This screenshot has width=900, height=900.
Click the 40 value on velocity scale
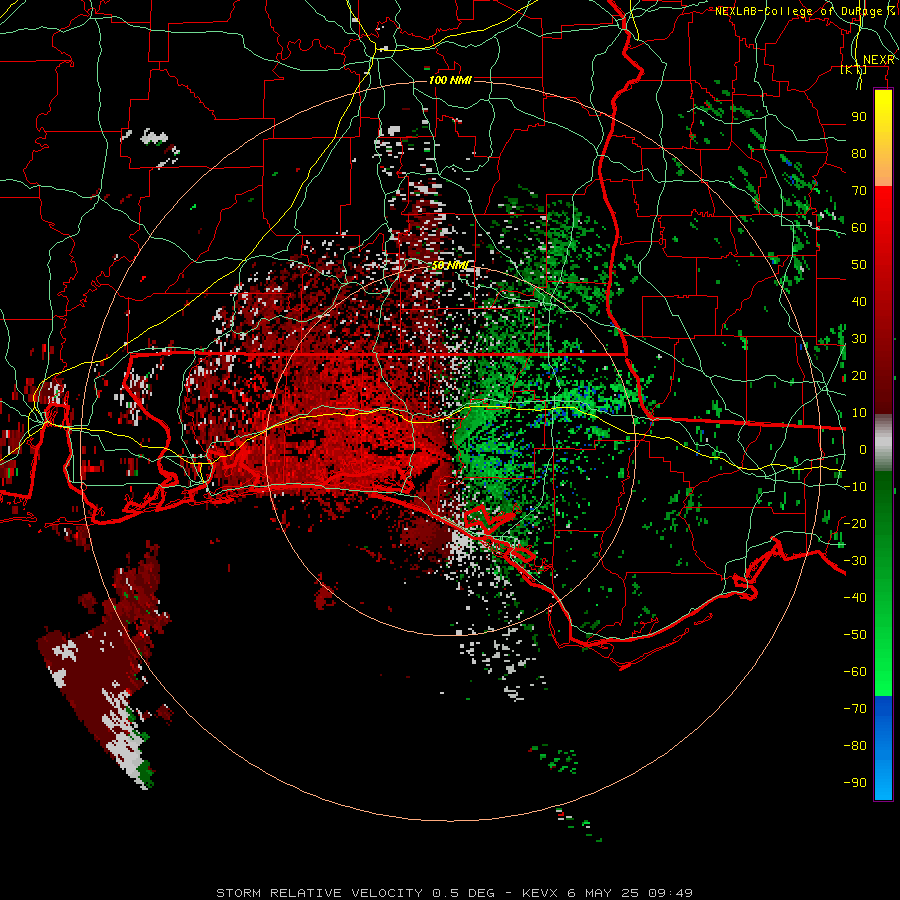tap(859, 302)
